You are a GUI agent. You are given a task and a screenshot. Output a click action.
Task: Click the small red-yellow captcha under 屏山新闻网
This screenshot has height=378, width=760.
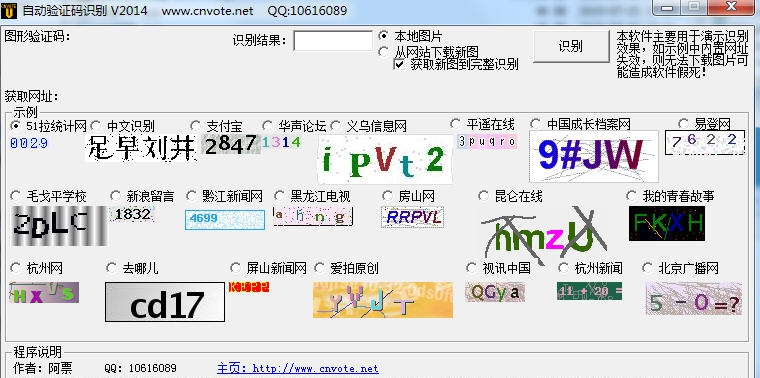tap(249, 287)
